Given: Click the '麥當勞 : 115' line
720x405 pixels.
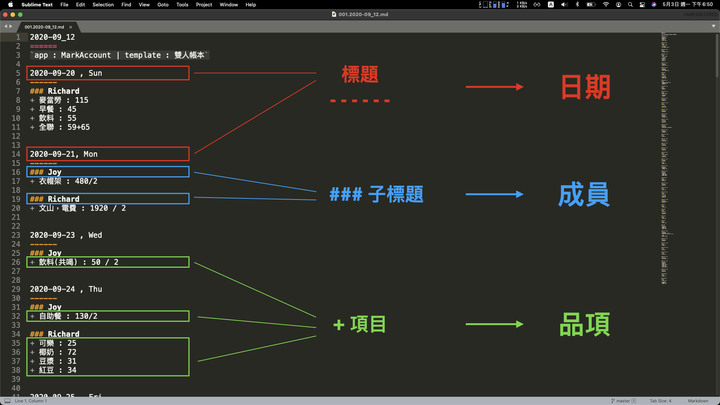Looking at the screenshot, I should (x=59, y=100).
